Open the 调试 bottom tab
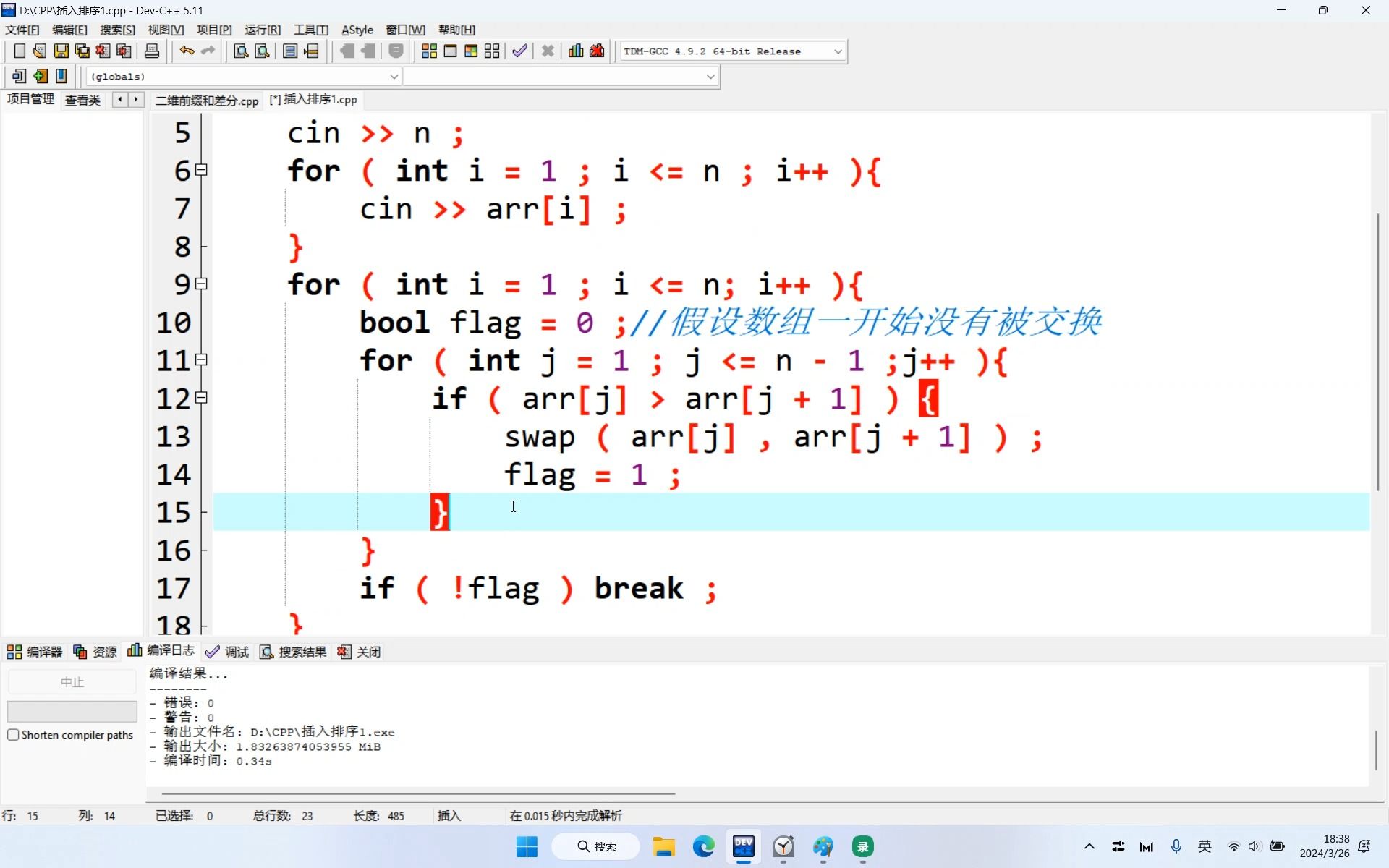 point(227,652)
